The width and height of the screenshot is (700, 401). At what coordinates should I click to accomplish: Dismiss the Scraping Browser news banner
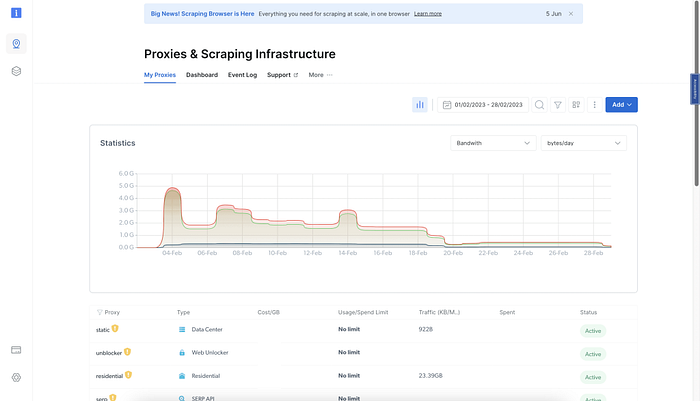571,14
